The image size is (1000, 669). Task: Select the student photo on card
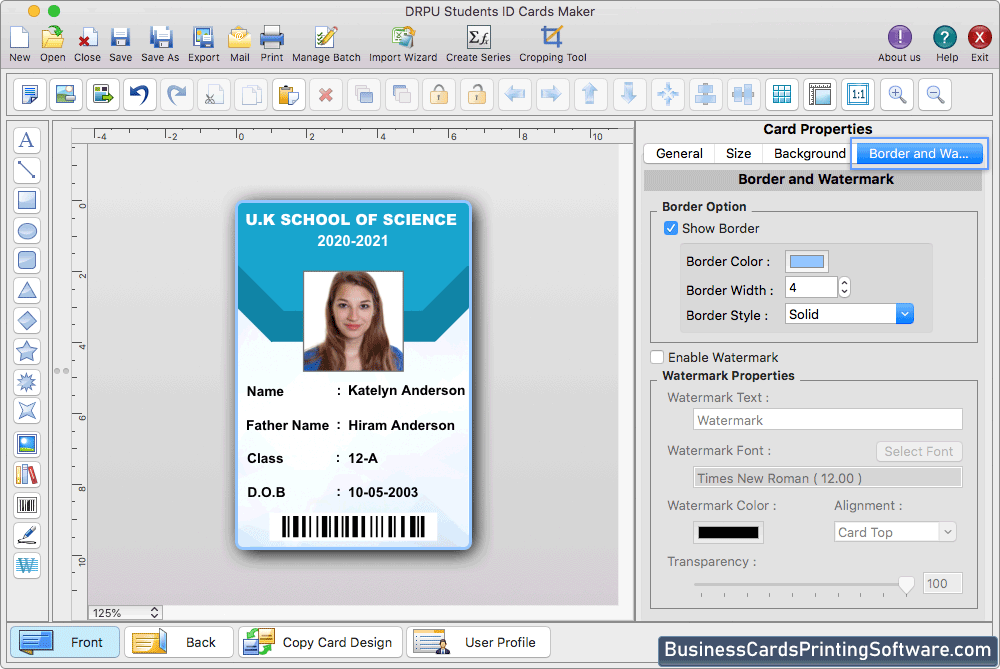353,321
